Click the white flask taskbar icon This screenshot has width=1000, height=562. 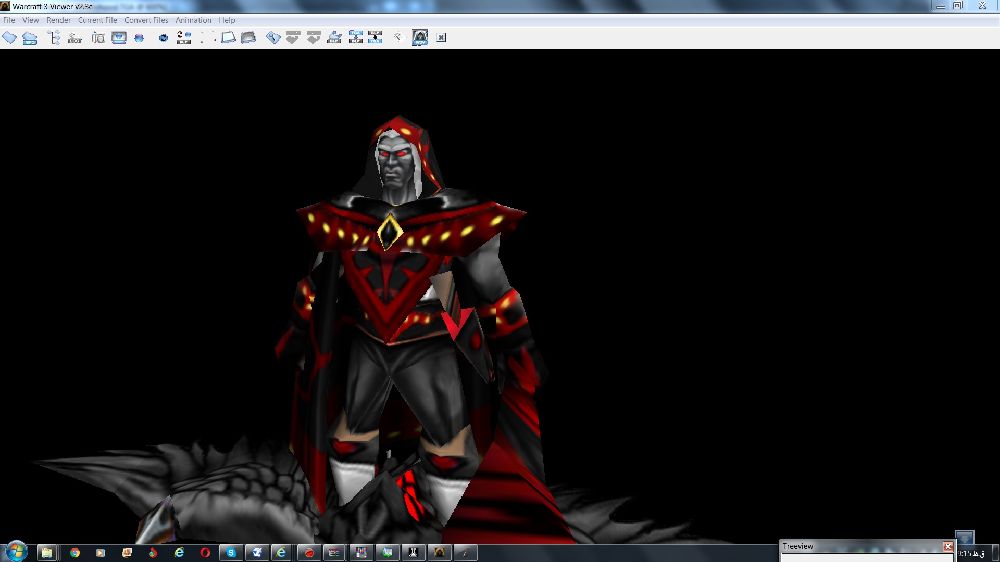(x=413, y=552)
